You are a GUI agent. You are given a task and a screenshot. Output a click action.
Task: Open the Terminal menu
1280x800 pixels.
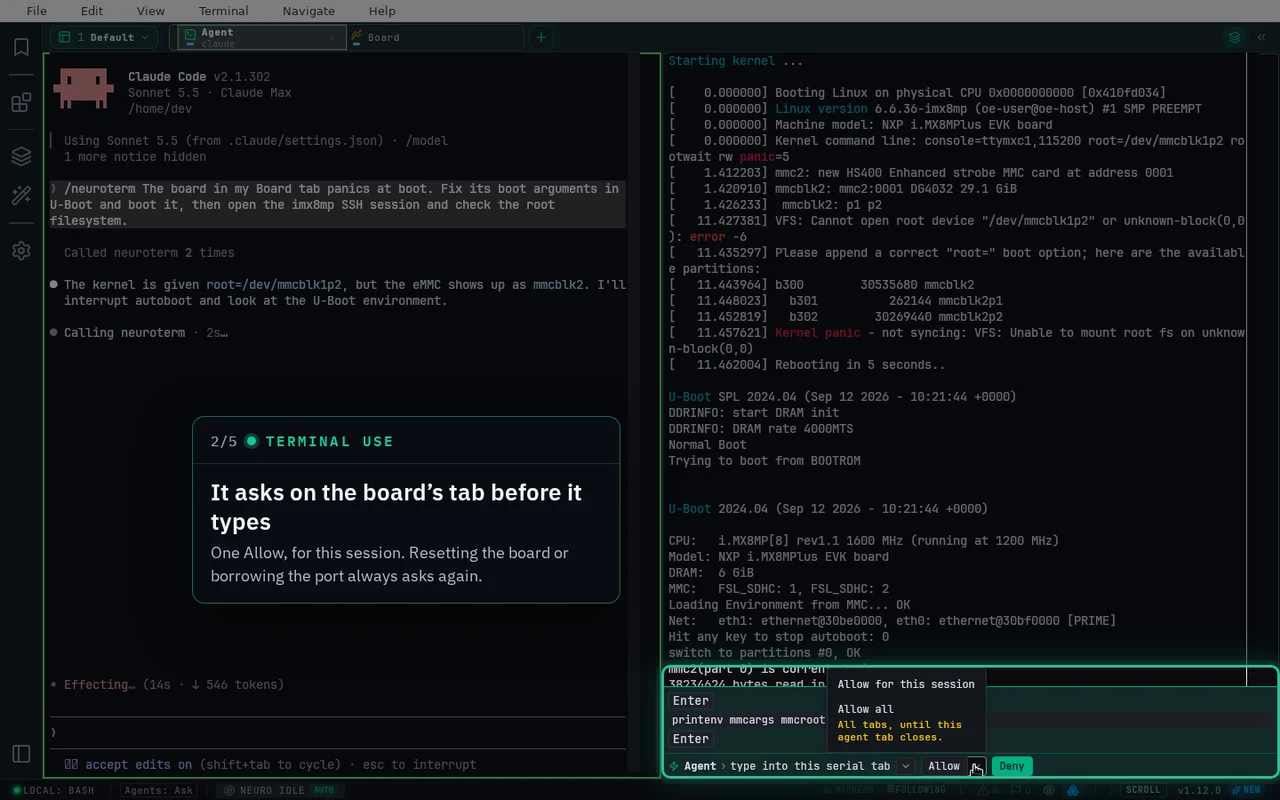224,11
